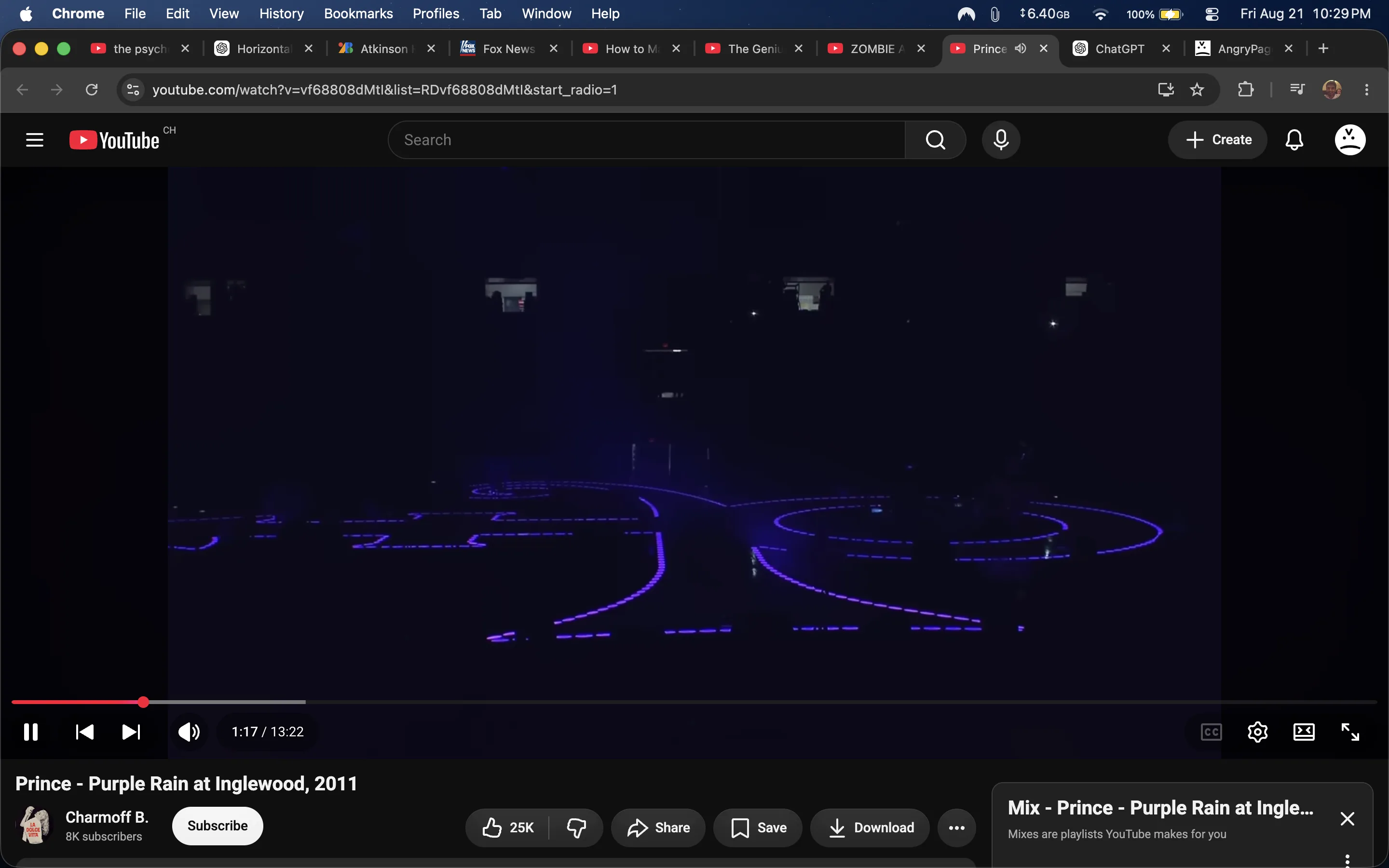1389x868 pixels.
Task: Navigate back in Chrome
Action: click(22, 90)
